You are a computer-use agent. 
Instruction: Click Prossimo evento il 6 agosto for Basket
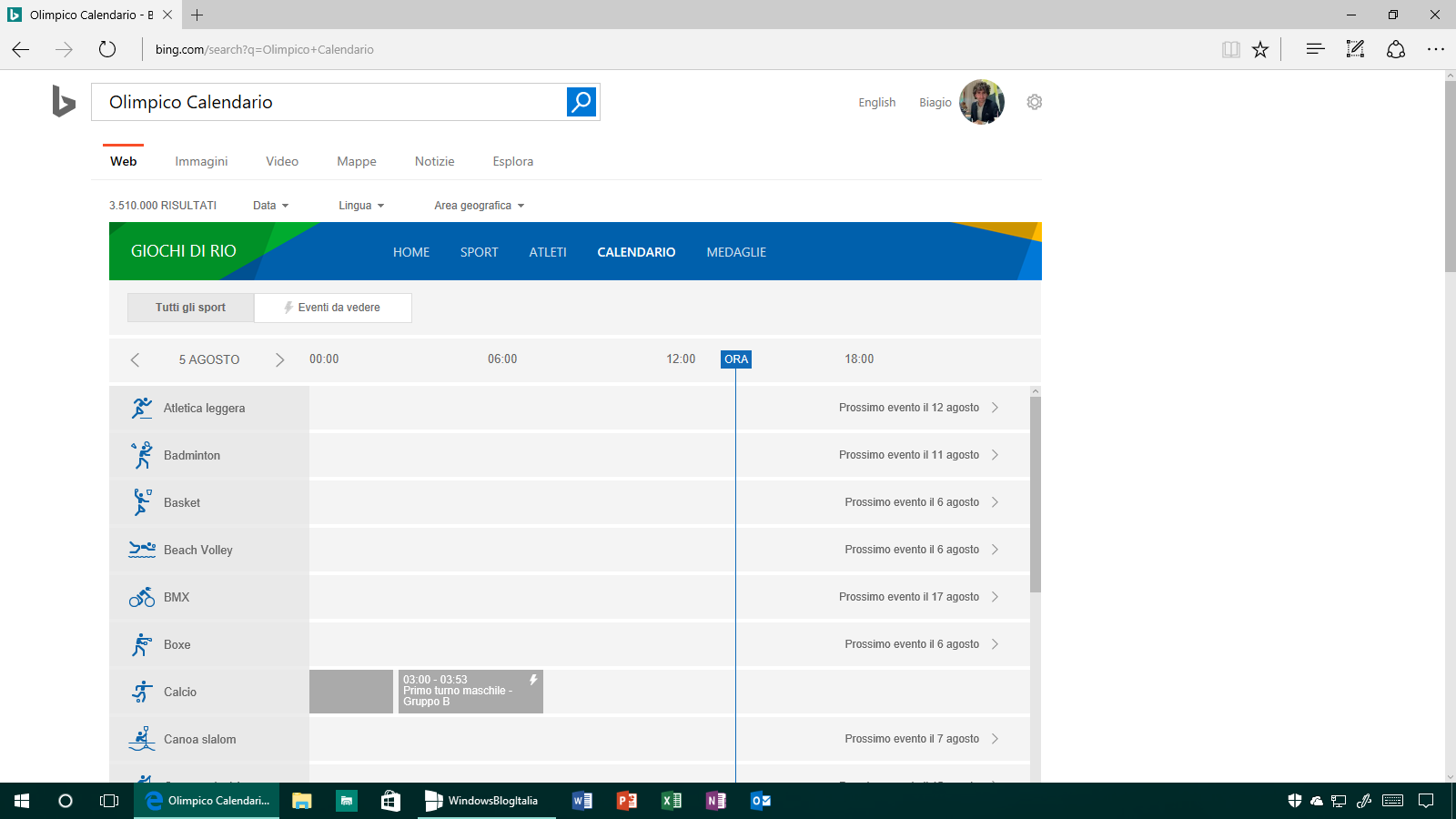(912, 502)
